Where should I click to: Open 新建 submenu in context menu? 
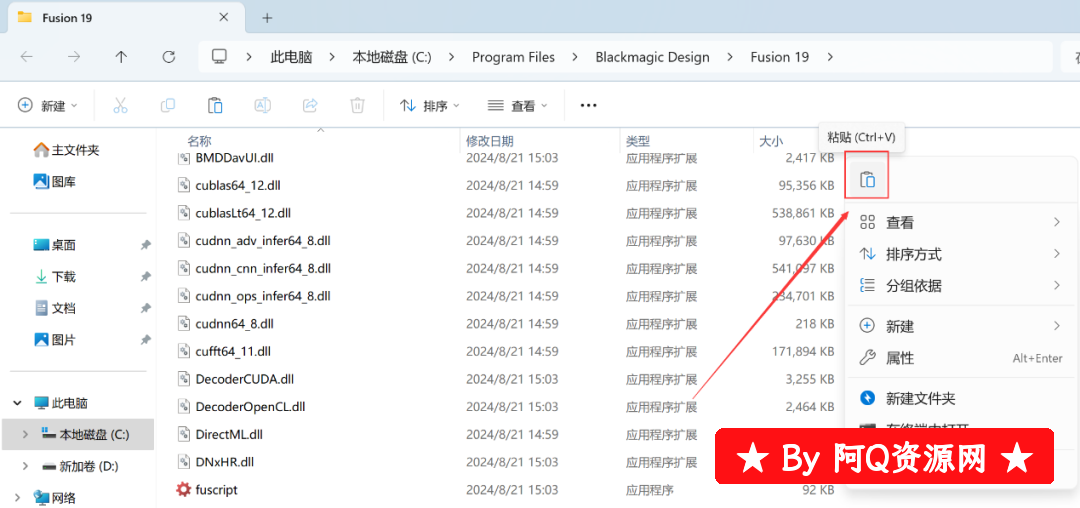[x=961, y=326]
